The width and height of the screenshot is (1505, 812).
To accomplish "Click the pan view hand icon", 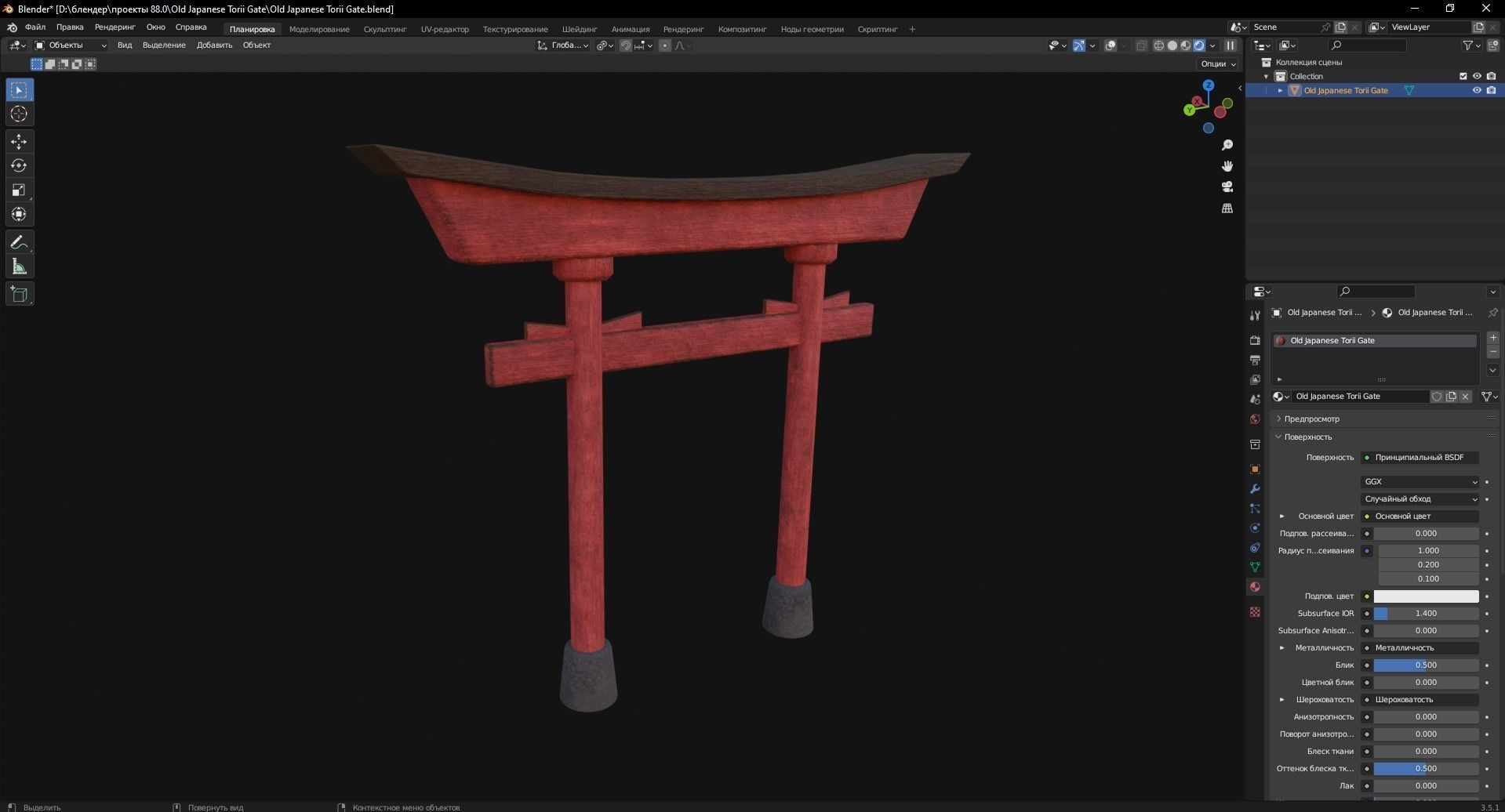I will click(x=1227, y=166).
